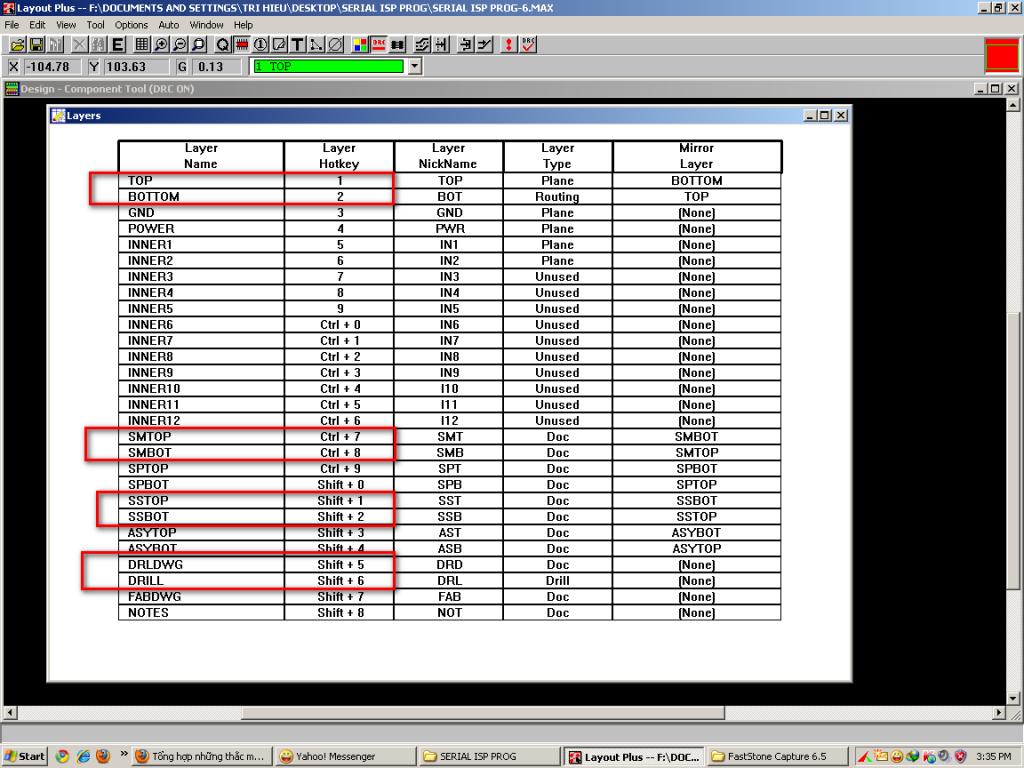Click the Query (Q) toolbar icon

223,44
